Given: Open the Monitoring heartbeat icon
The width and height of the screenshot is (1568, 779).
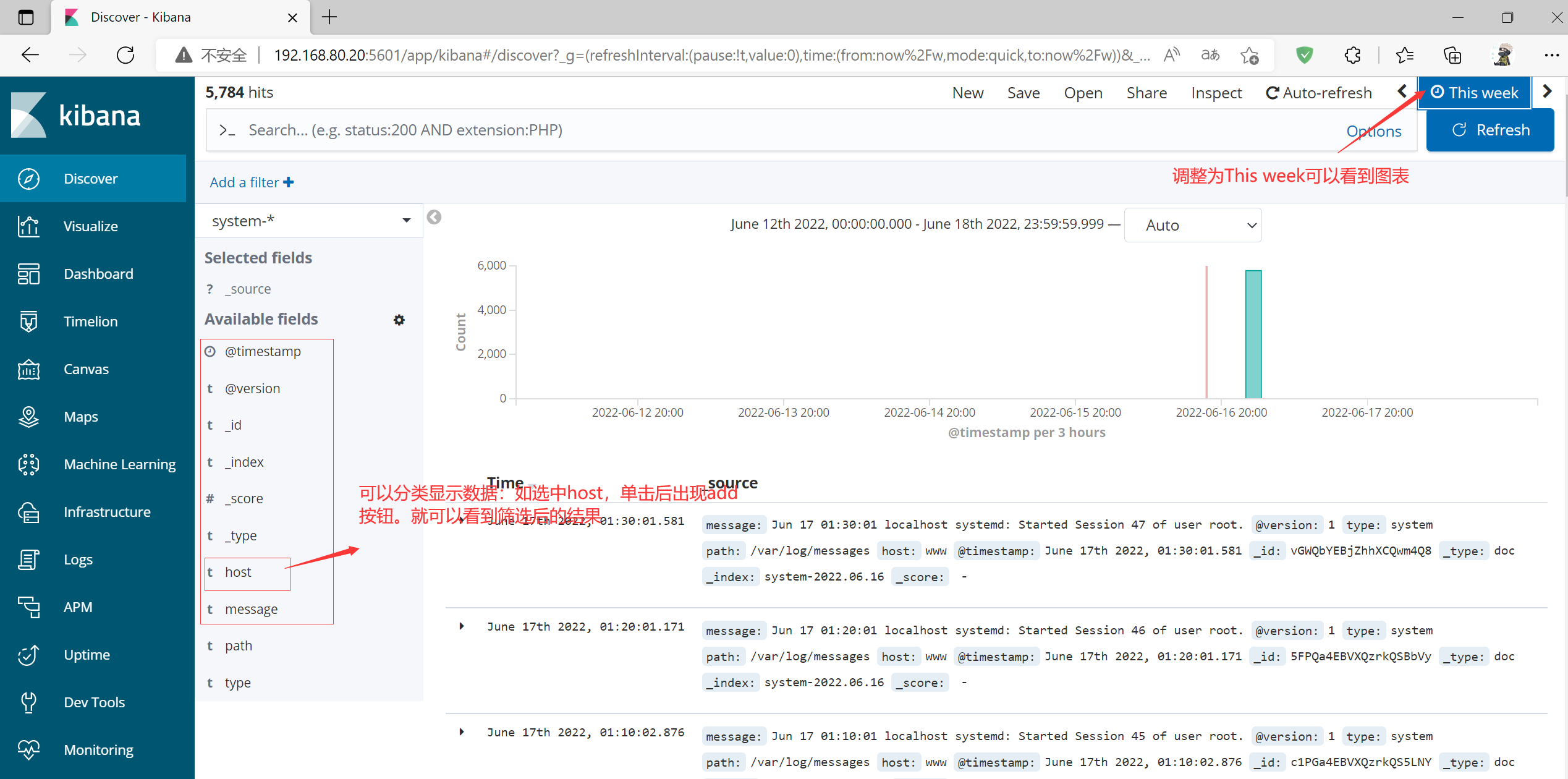Looking at the screenshot, I should pyautogui.click(x=28, y=750).
